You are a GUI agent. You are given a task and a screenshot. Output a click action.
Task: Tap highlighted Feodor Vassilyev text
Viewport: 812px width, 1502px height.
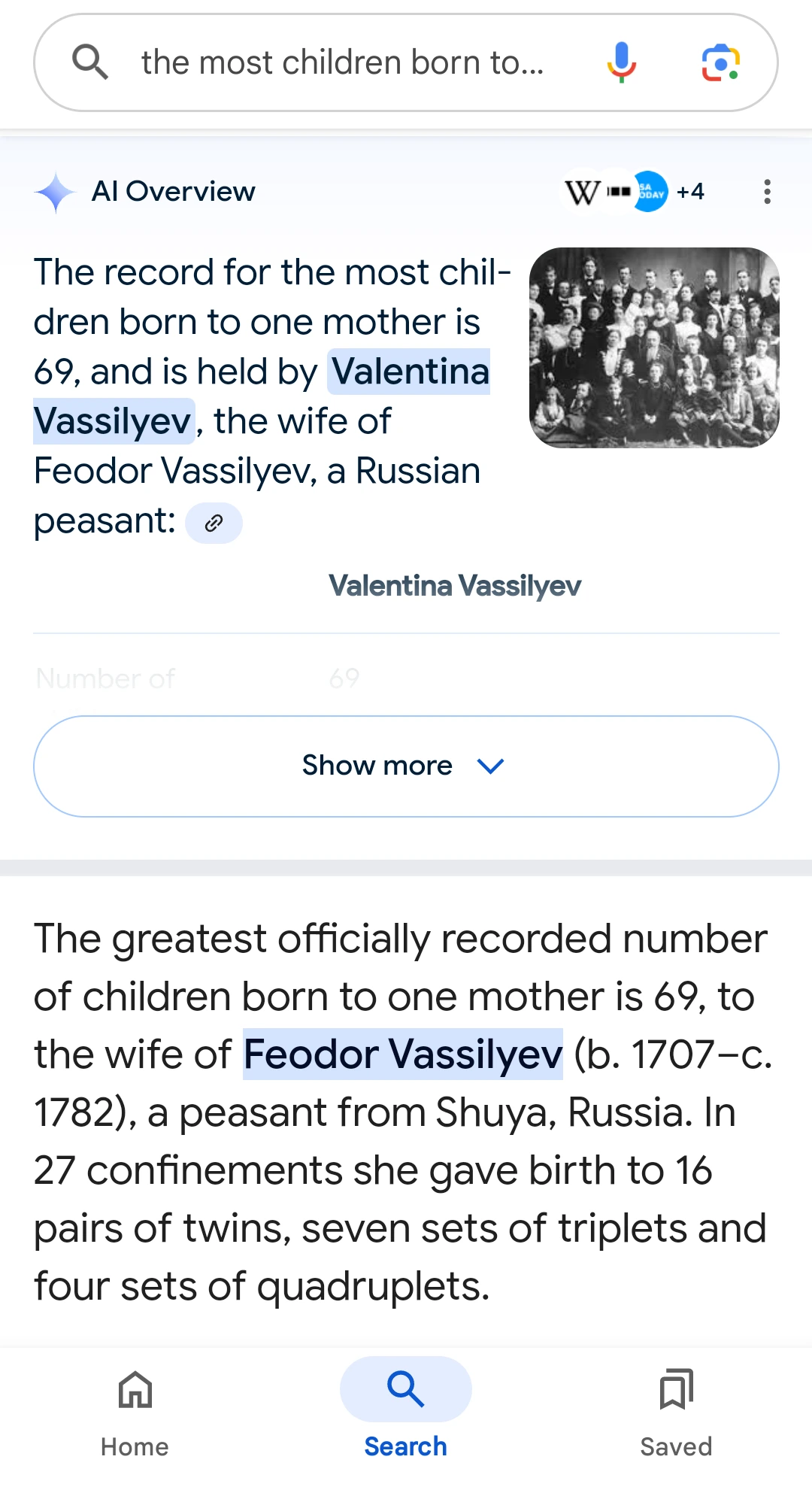[403, 1054]
